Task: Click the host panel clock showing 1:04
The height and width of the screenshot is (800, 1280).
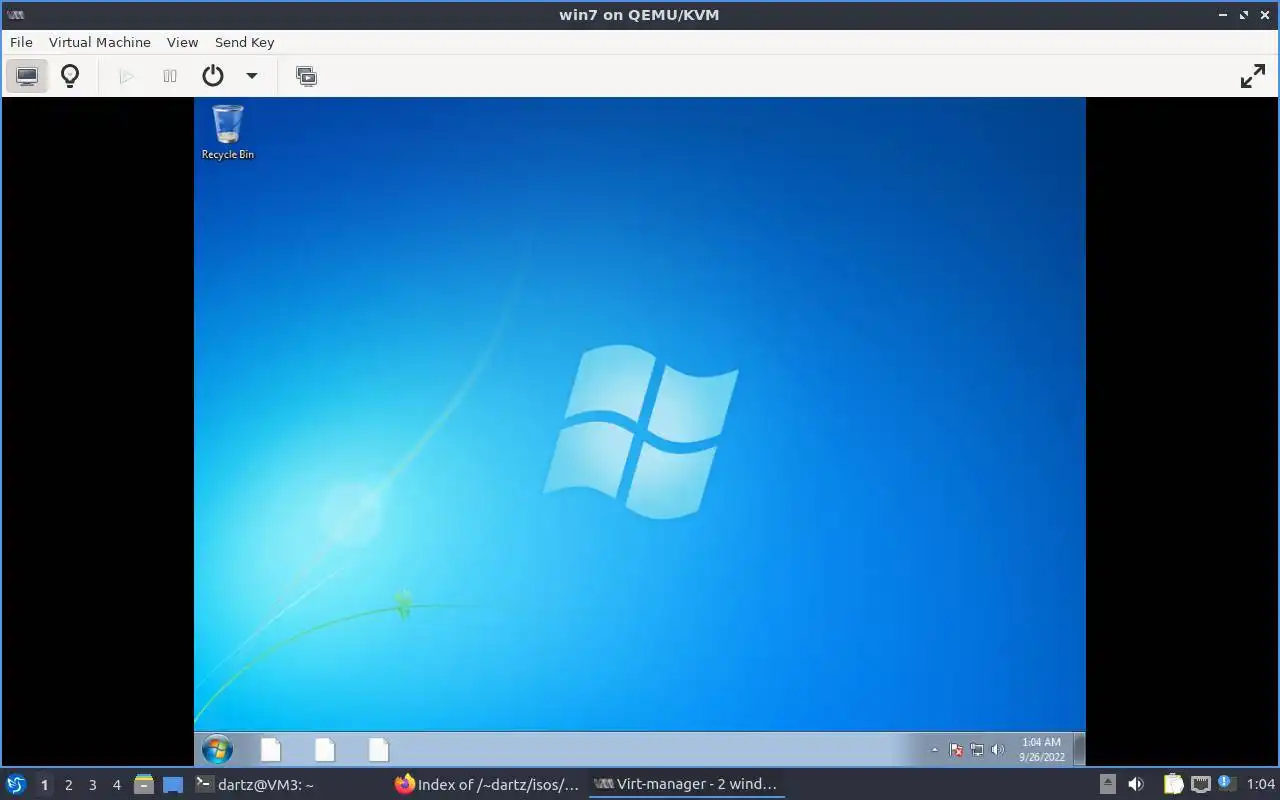Action: click(x=1261, y=785)
